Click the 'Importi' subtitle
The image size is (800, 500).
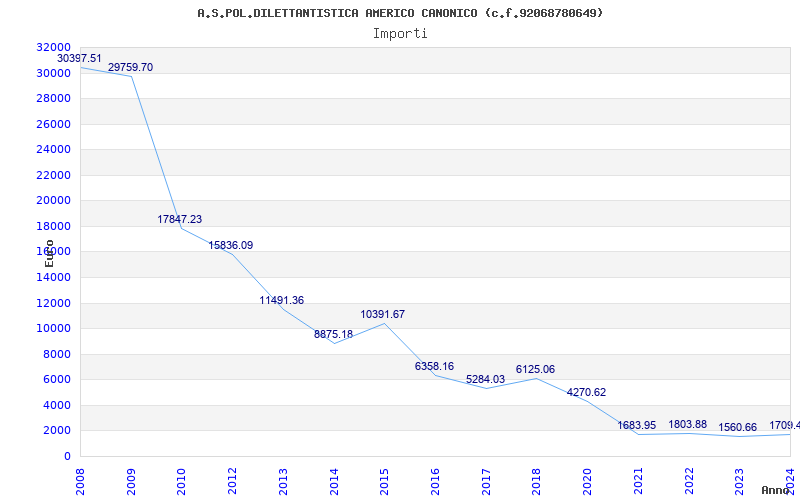pos(400,34)
